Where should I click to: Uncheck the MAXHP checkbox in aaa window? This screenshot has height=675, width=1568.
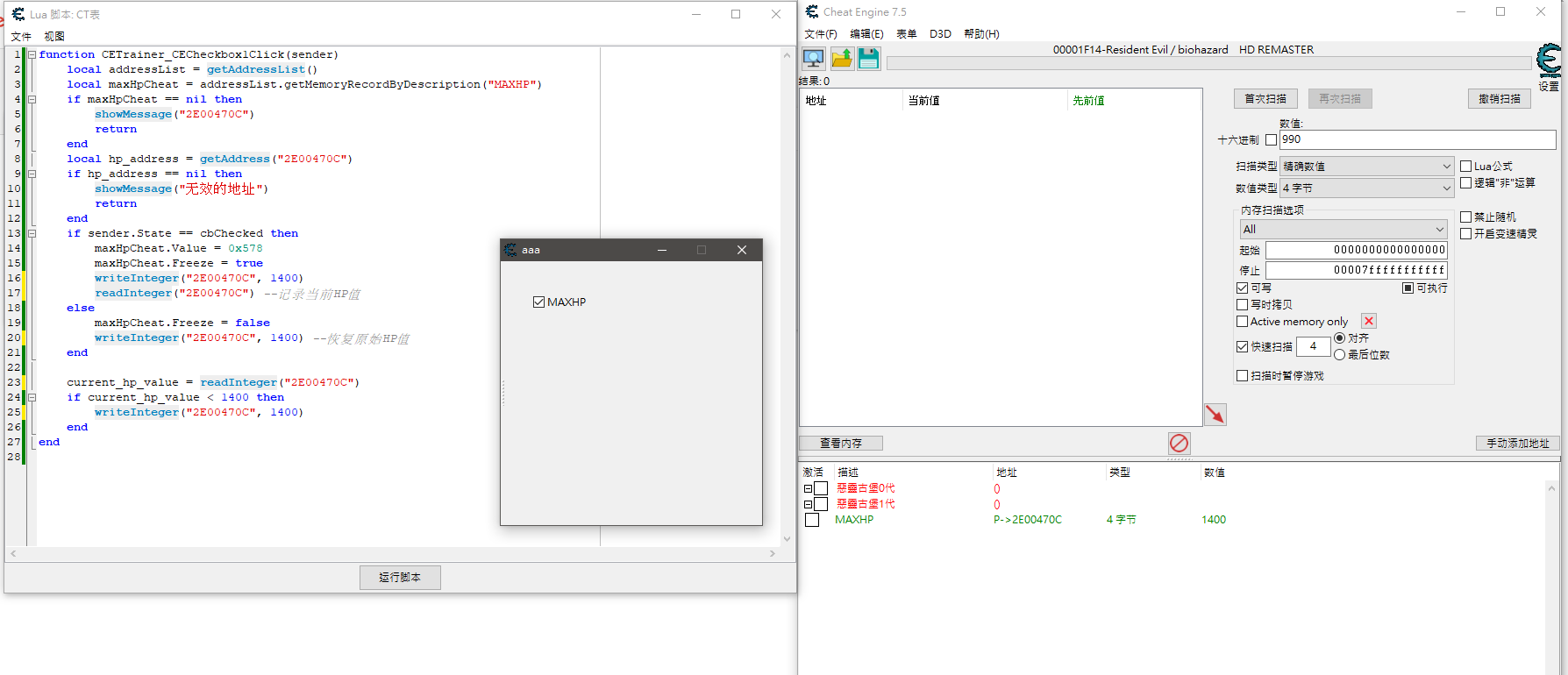pos(538,302)
